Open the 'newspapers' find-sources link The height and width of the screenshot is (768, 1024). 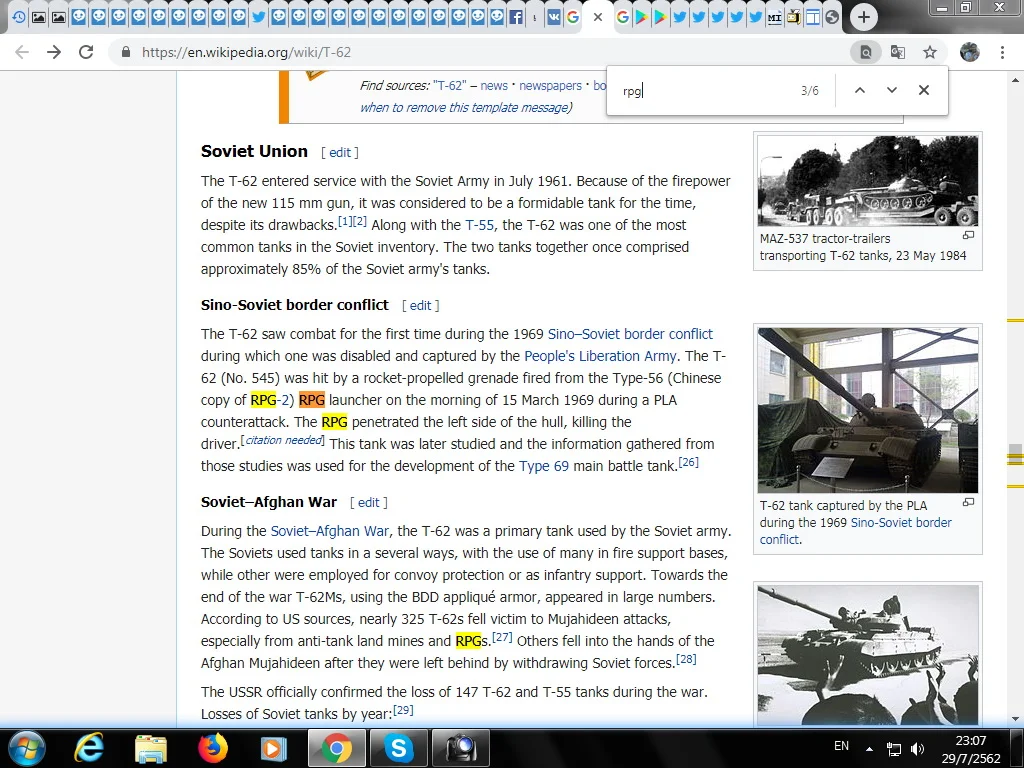(x=550, y=86)
